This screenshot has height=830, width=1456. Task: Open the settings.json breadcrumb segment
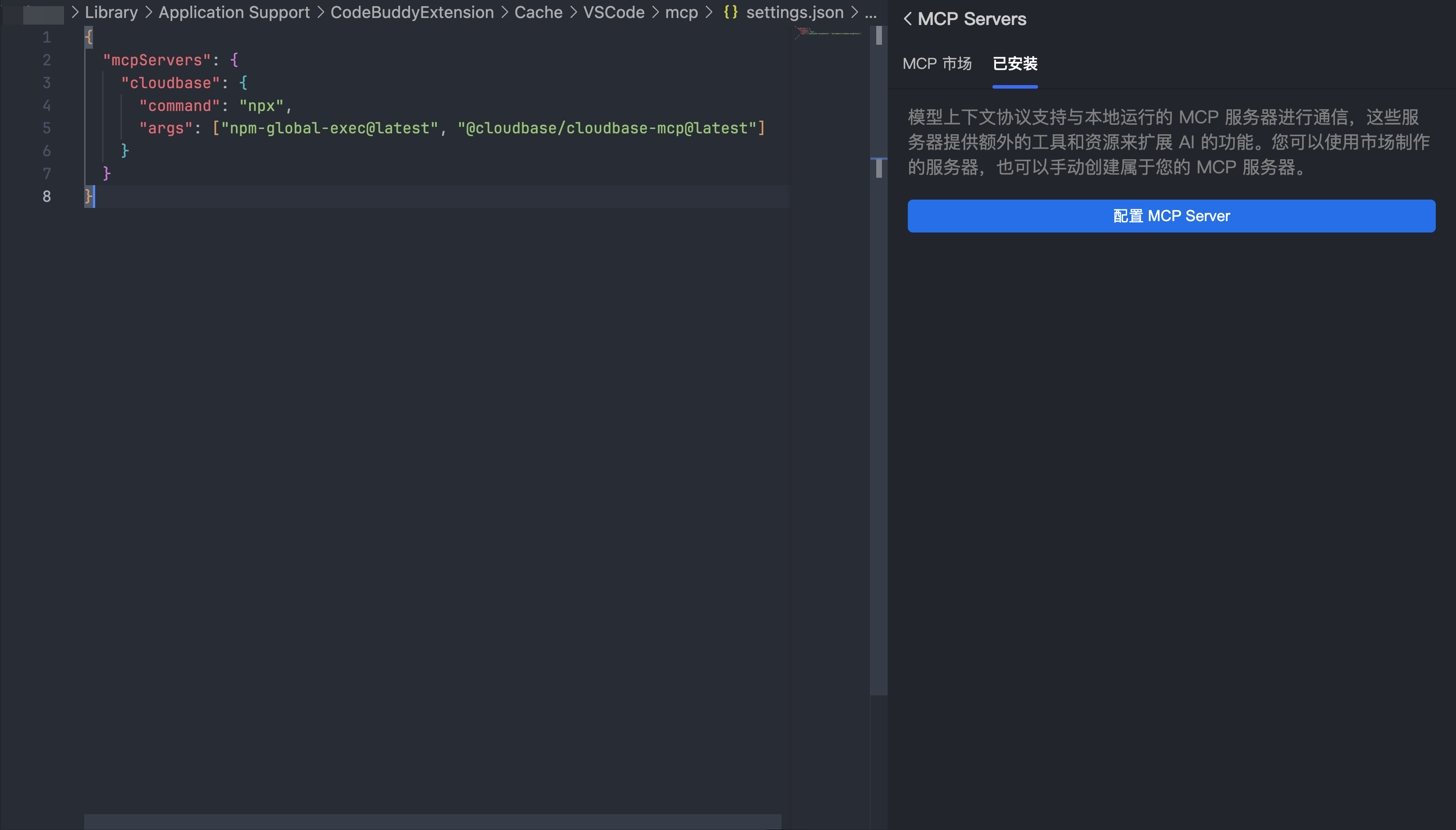(x=795, y=12)
